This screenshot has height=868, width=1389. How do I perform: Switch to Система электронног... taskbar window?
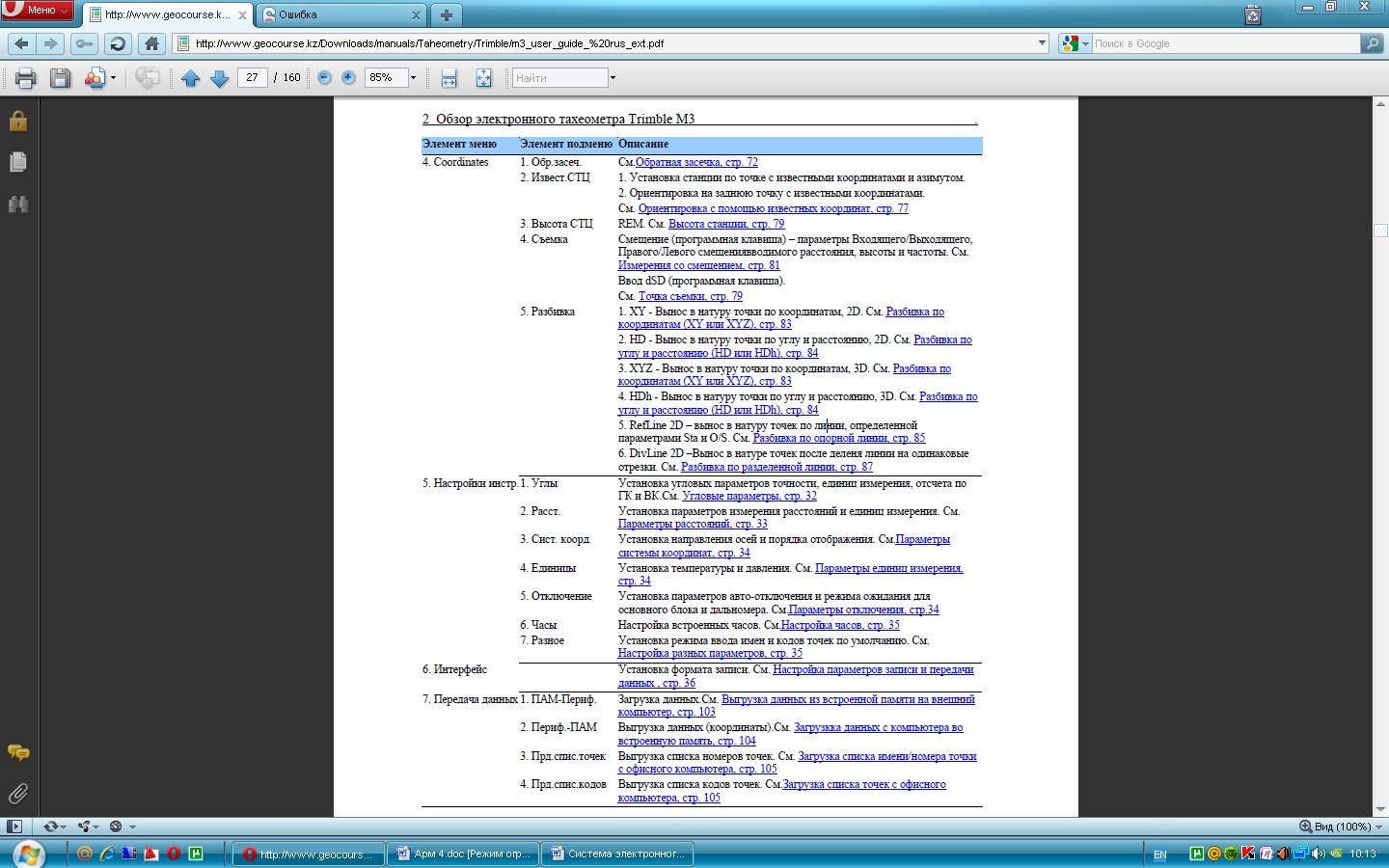617,854
